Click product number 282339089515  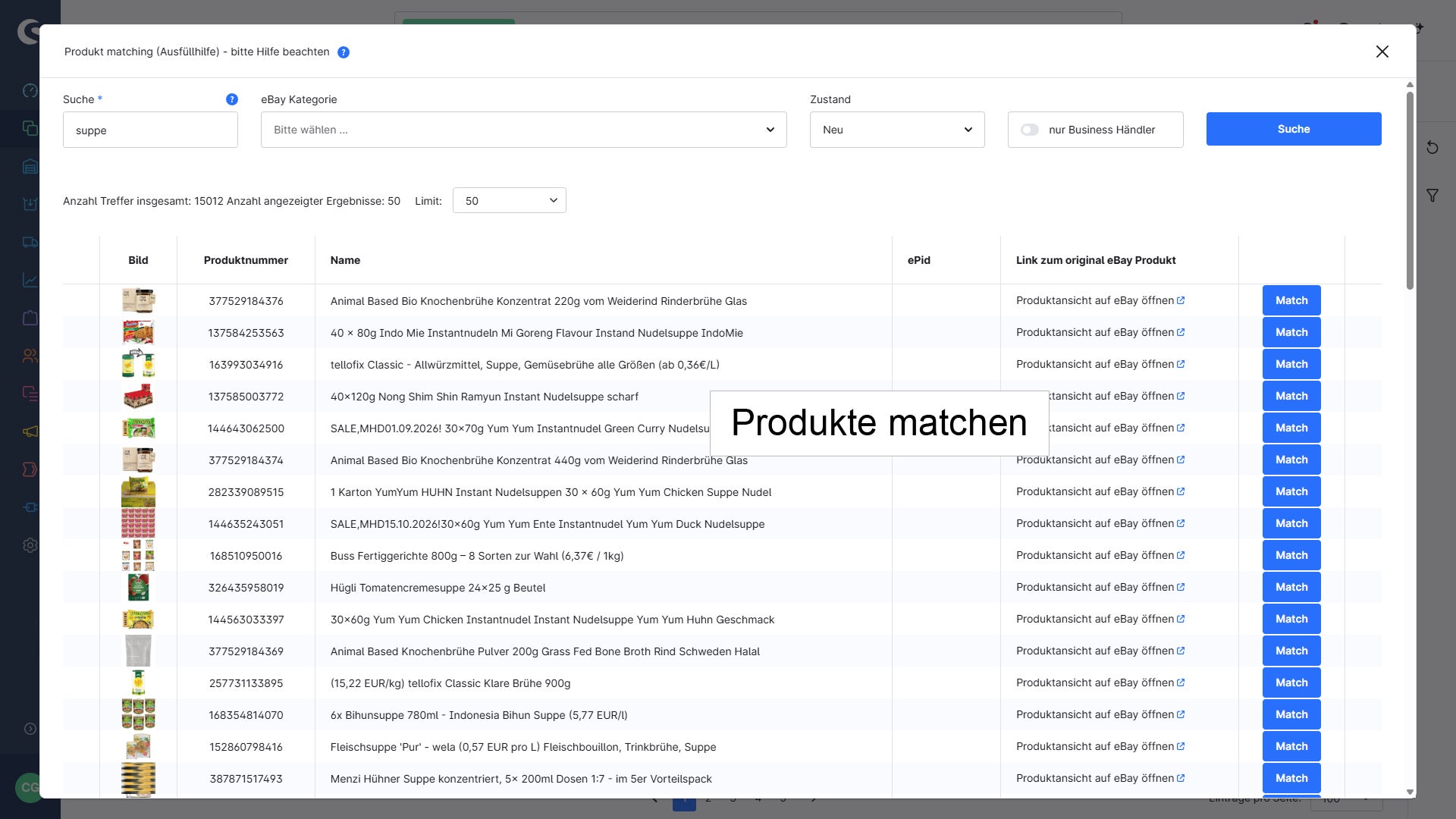246,492
